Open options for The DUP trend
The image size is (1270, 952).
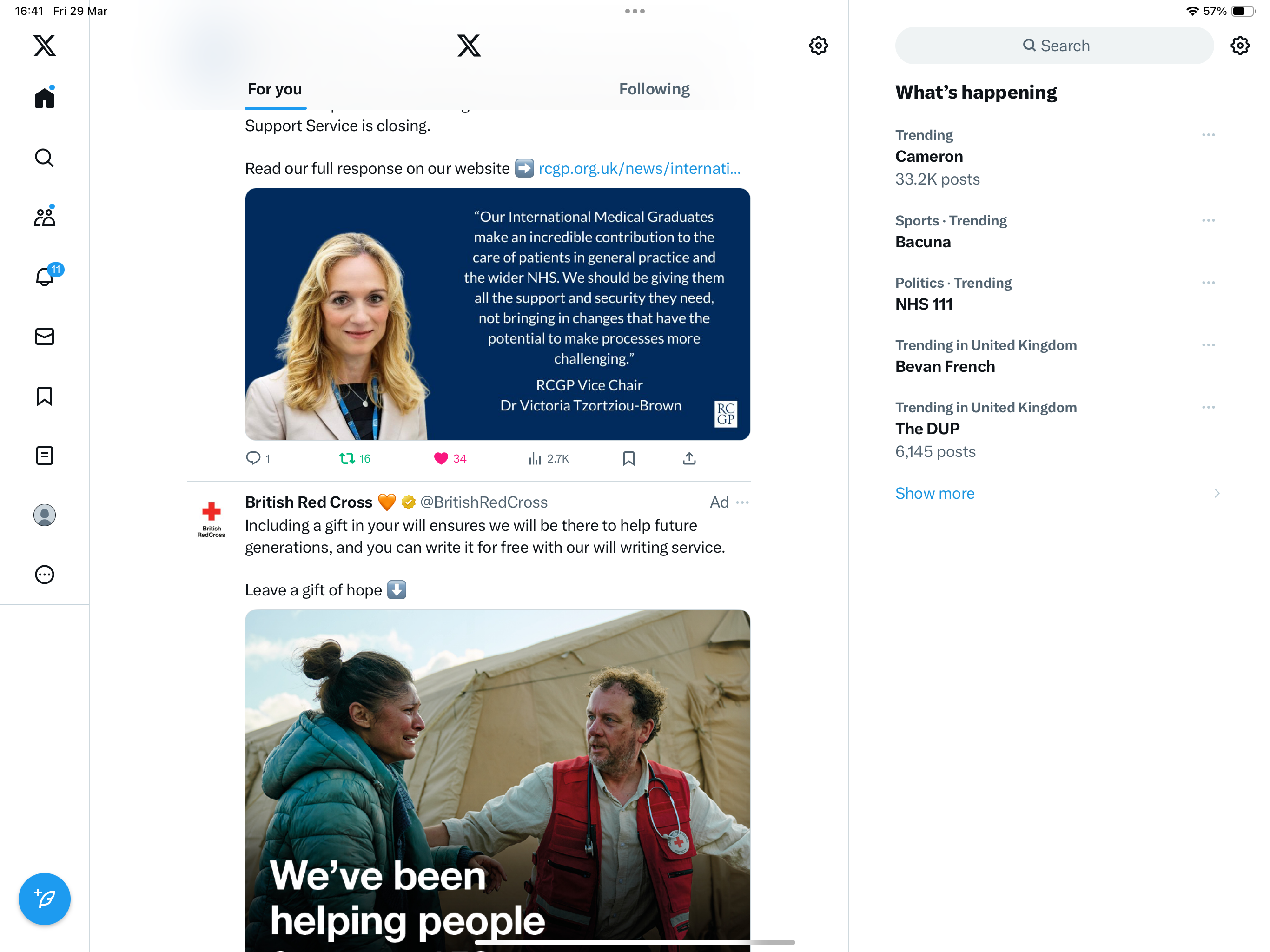[x=1208, y=407]
